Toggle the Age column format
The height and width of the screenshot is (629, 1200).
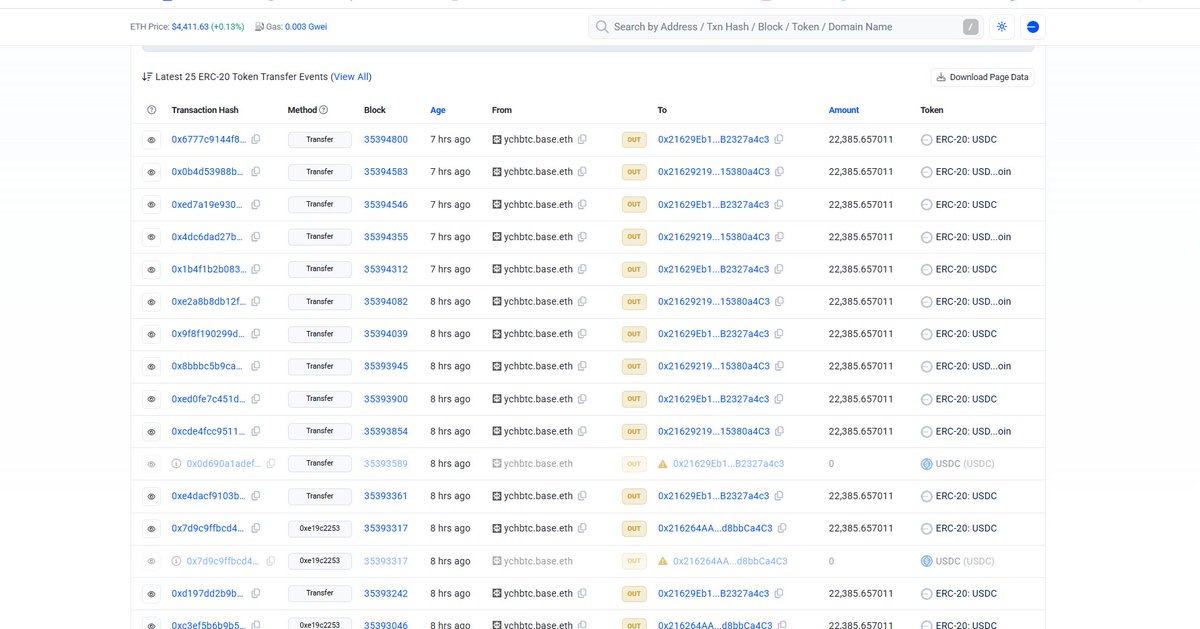click(438, 110)
